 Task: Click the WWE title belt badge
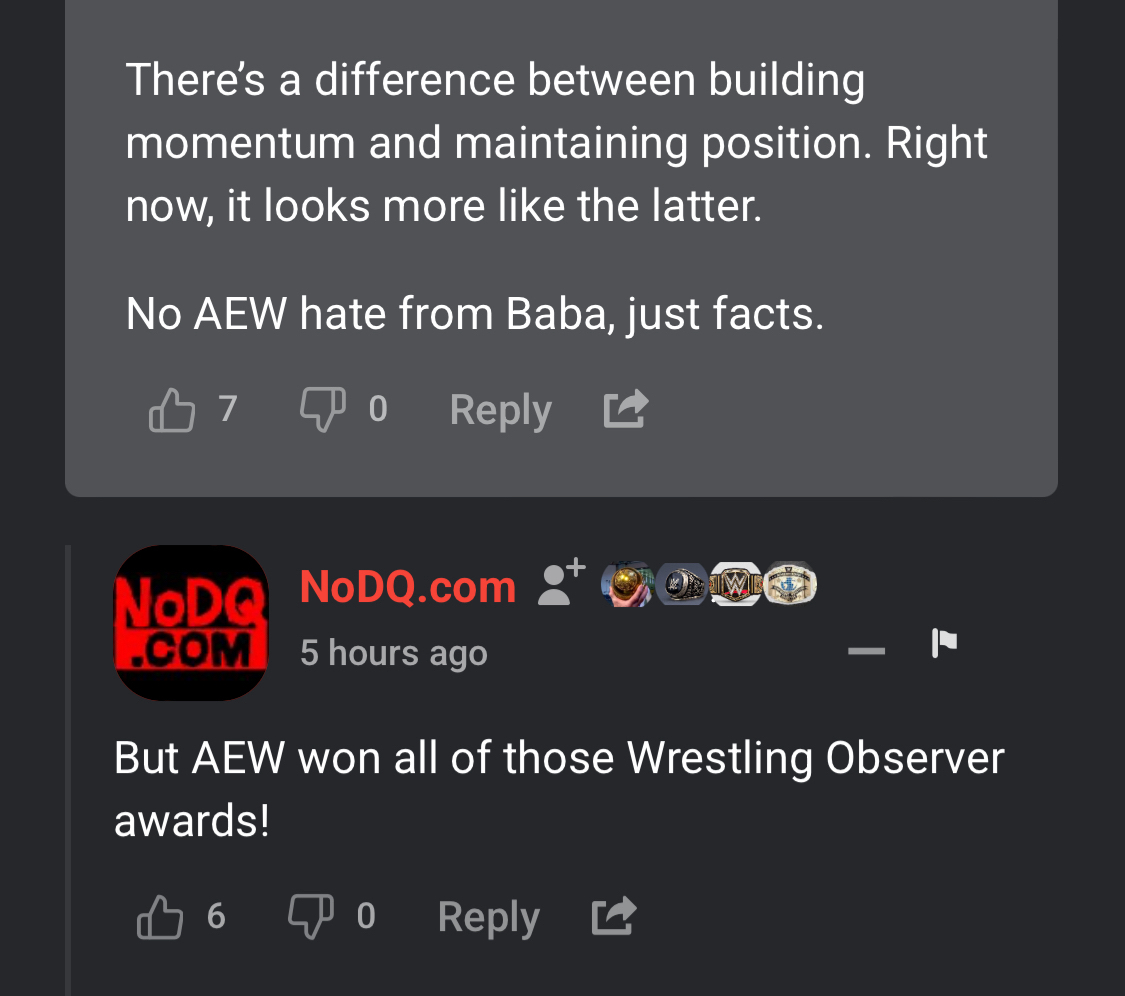coord(735,584)
